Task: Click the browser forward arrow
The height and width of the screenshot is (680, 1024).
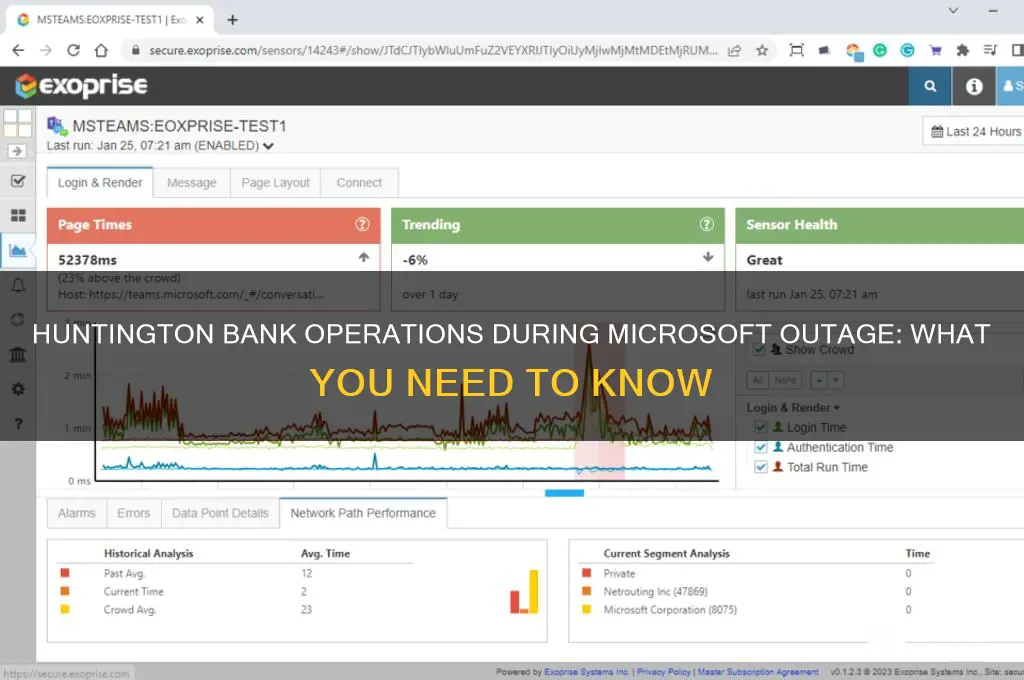Action: coord(46,50)
